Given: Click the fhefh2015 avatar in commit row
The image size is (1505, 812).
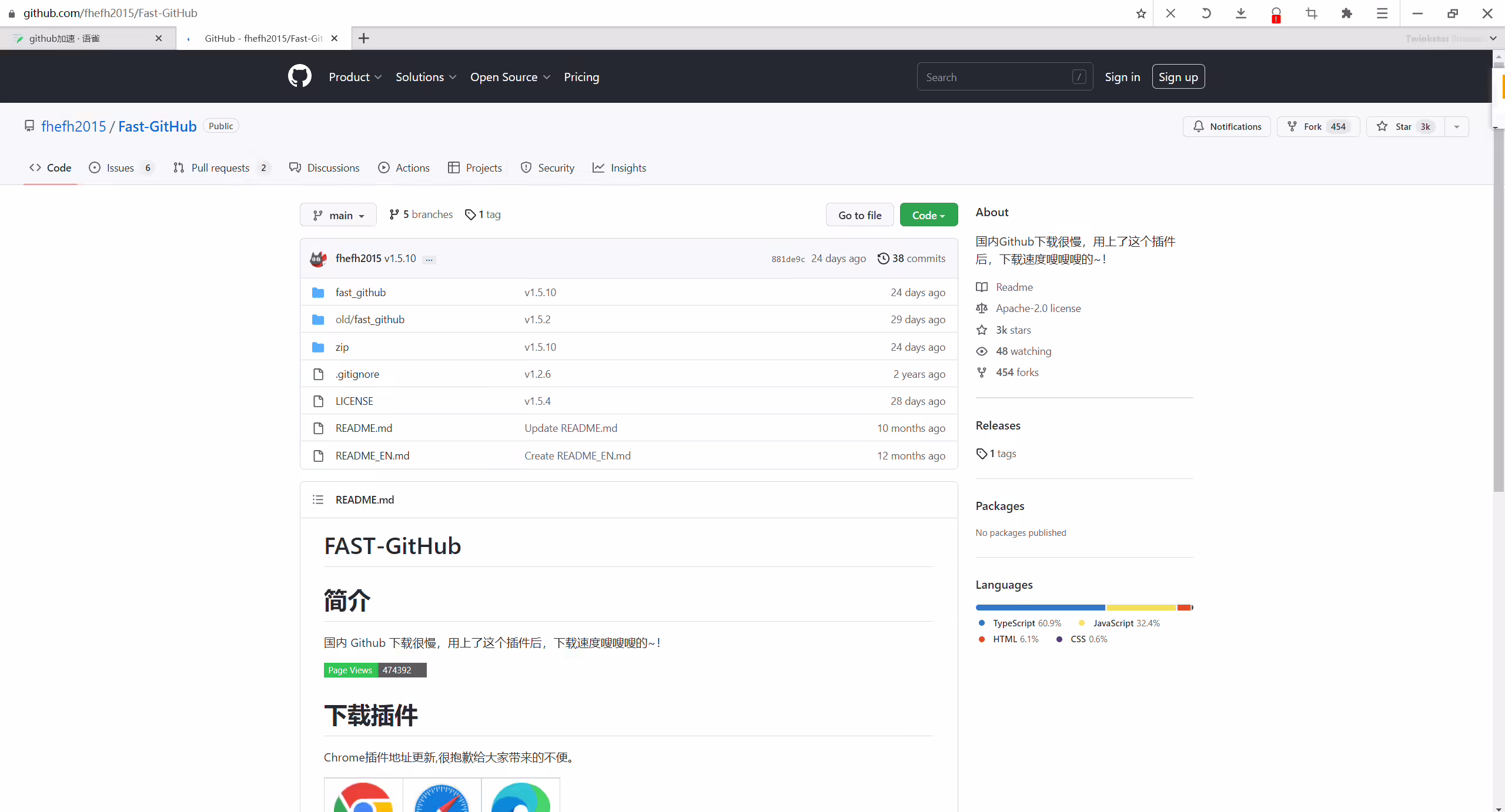Looking at the screenshot, I should tap(318, 259).
